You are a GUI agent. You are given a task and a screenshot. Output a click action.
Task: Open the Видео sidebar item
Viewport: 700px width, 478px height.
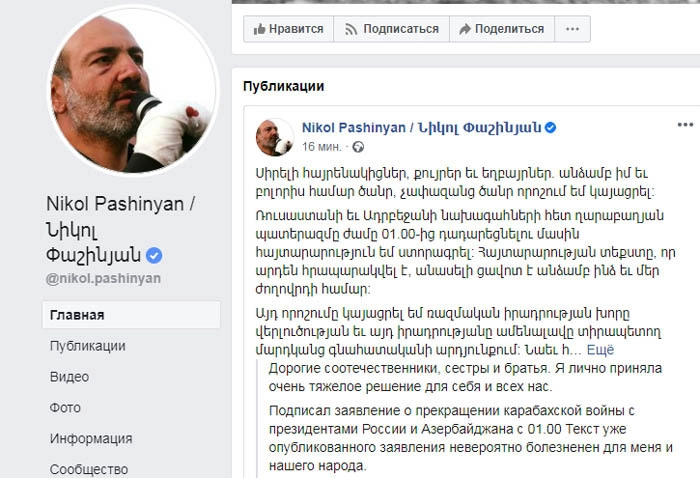coord(69,377)
